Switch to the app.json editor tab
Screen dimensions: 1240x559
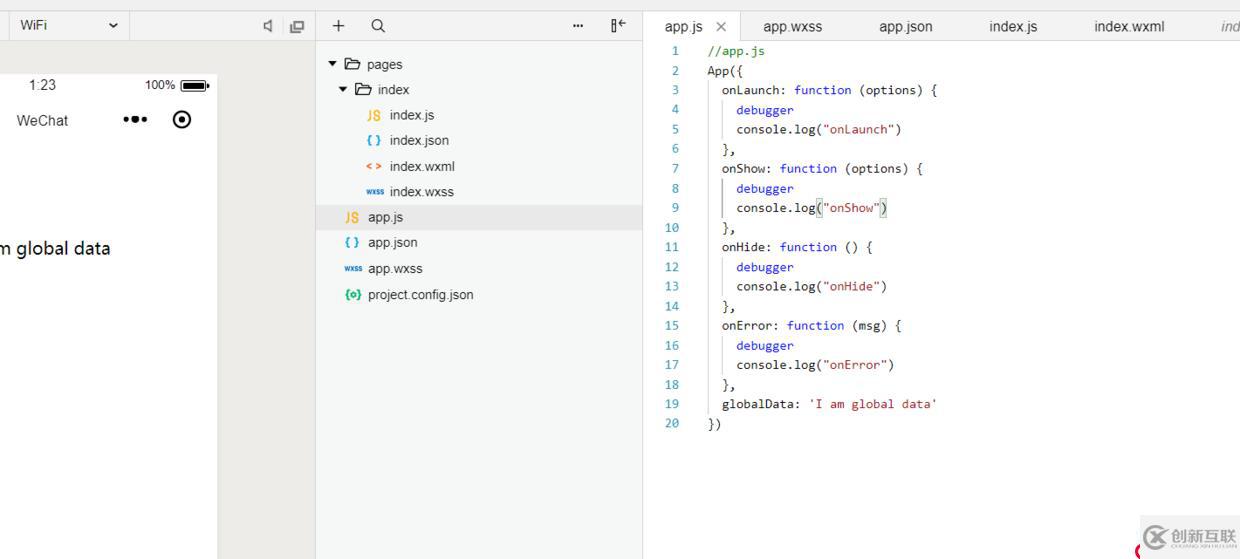(x=905, y=27)
